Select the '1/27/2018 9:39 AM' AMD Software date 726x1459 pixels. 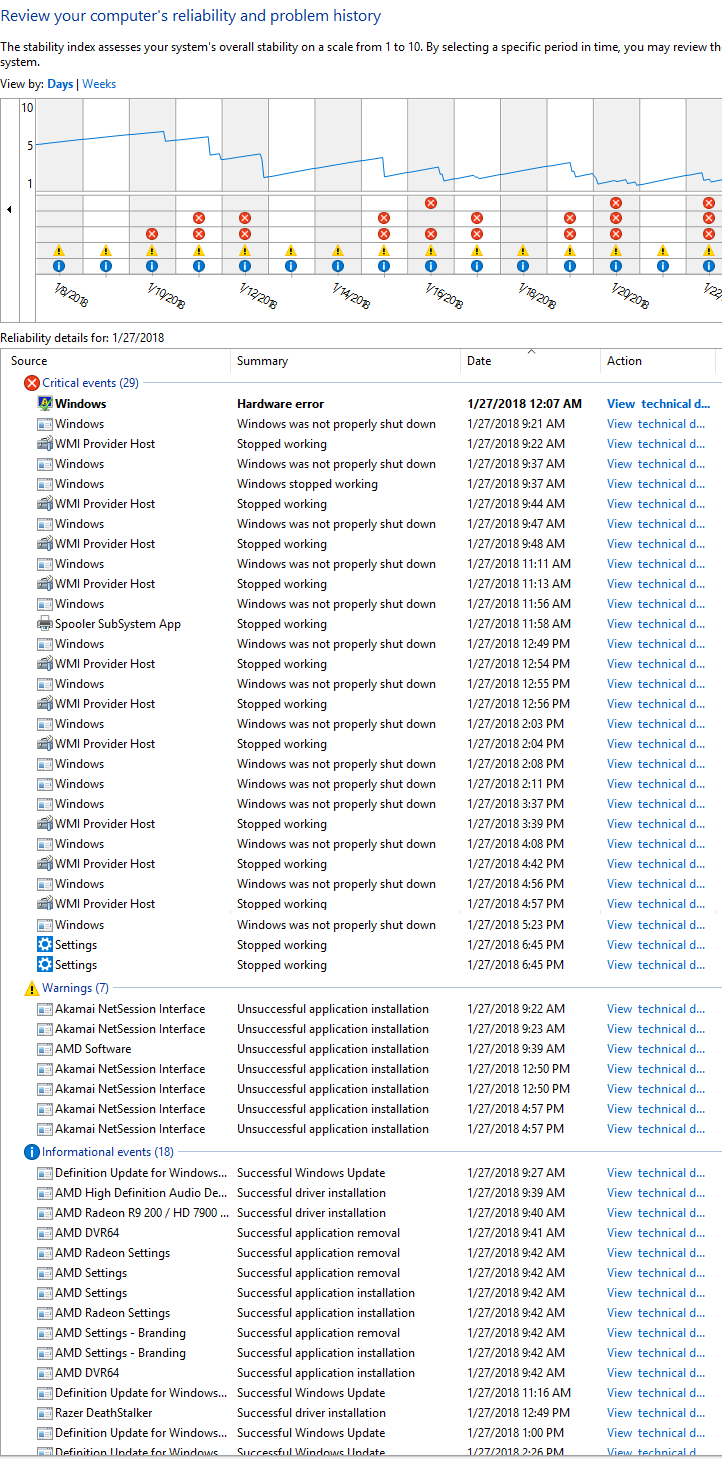coord(516,1049)
